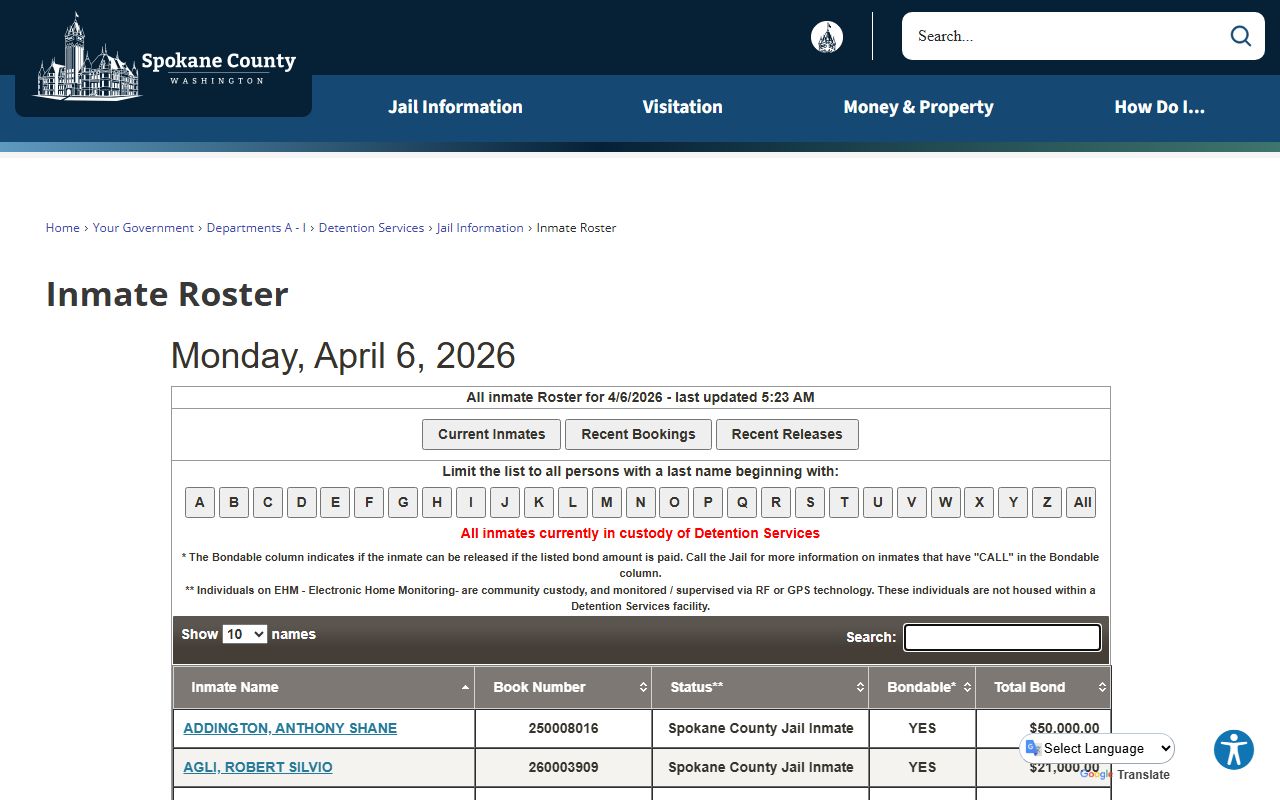Open the Select Language dropdown
Image resolution: width=1280 pixels, height=800 pixels.
point(1098,748)
